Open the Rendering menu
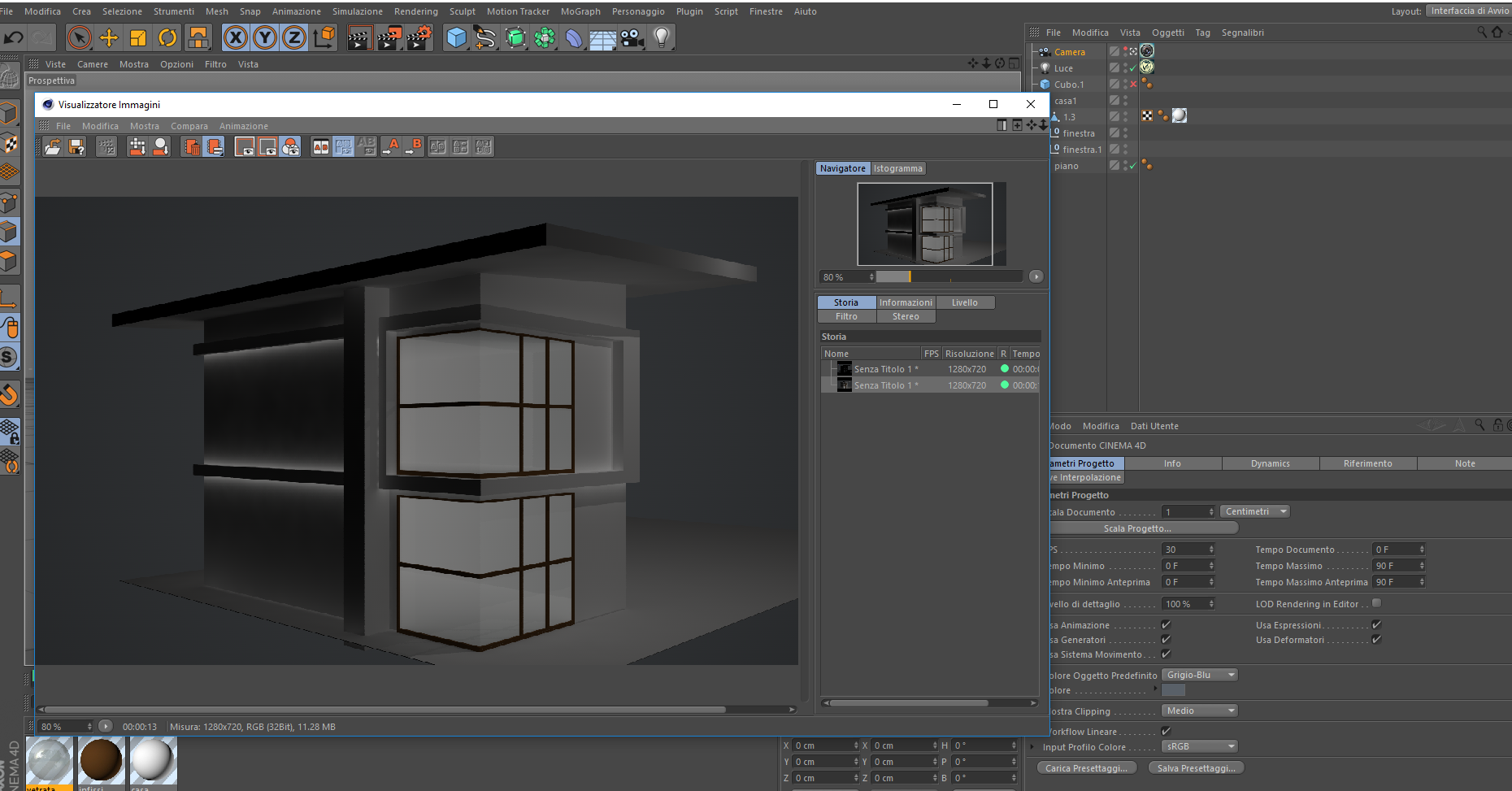1512x791 pixels. [415, 11]
